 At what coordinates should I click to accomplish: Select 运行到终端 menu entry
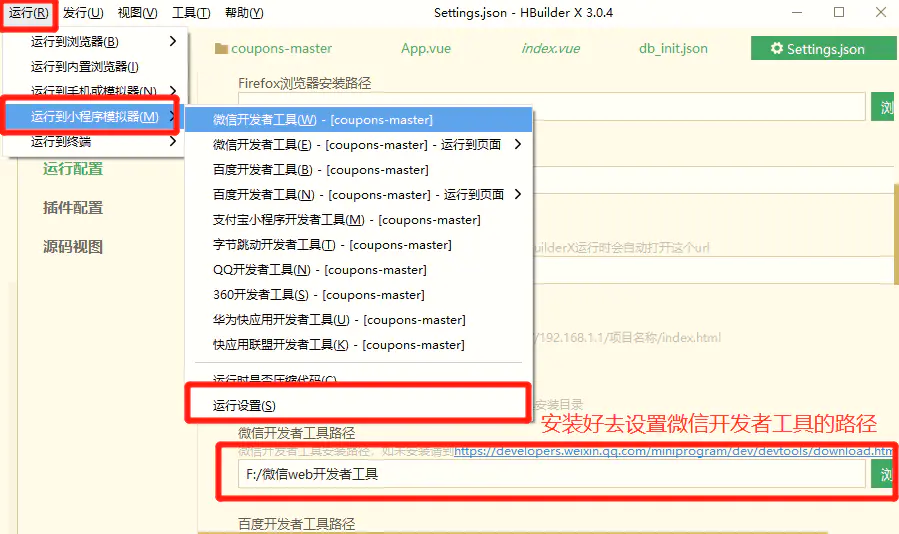click(x=95, y=141)
